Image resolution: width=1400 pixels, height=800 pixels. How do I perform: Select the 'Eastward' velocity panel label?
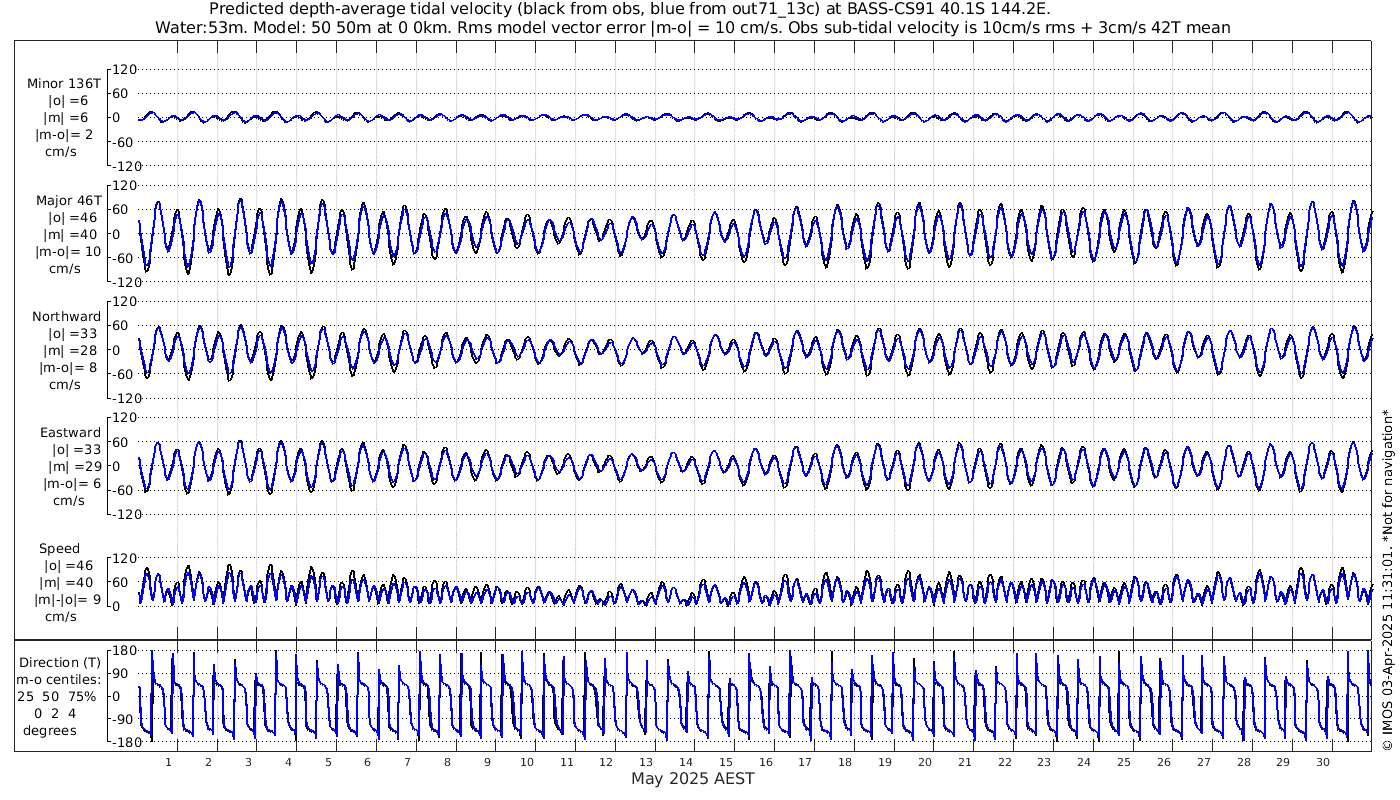pos(69,433)
